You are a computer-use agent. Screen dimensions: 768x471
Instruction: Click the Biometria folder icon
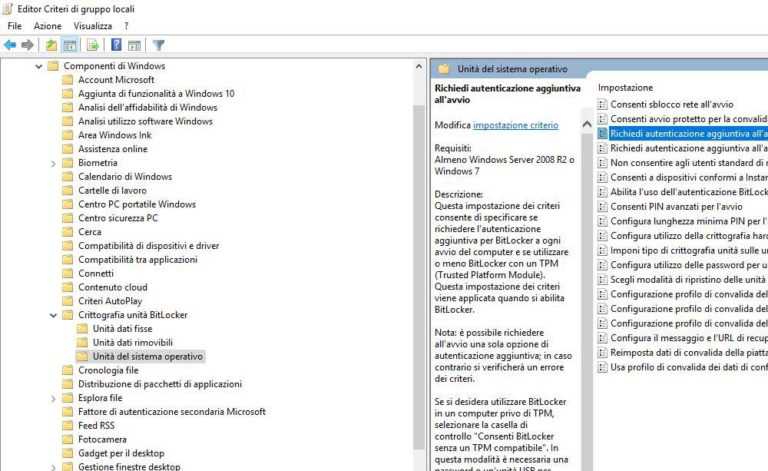click(68, 163)
